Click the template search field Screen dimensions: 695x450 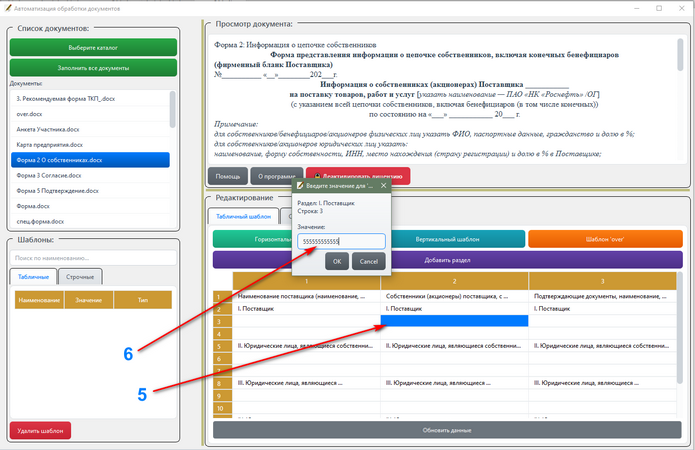pos(93,258)
